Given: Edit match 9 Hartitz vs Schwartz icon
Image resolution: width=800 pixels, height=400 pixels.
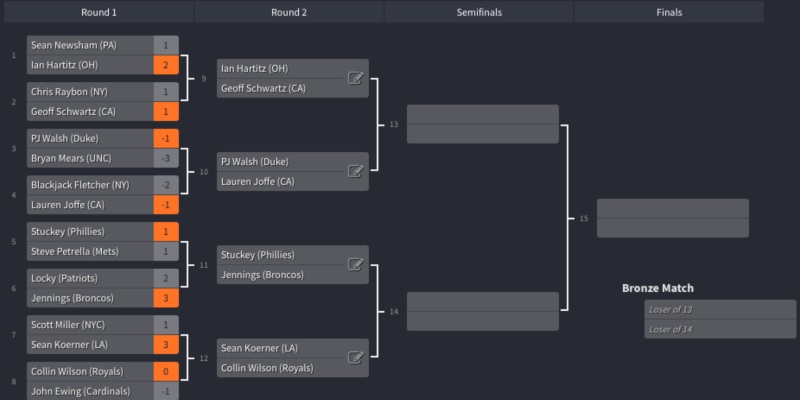Looking at the screenshot, I should [x=356, y=78].
